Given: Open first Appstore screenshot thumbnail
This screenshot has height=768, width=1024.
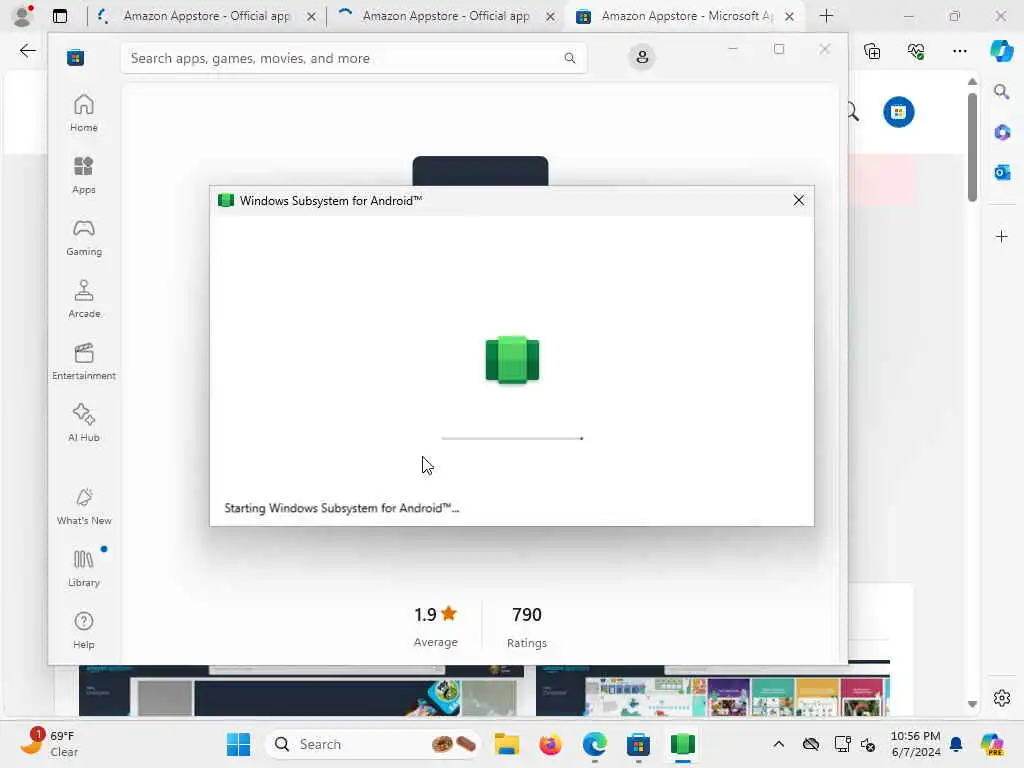Looking at the screenshot, I should (x=301, y=690).
